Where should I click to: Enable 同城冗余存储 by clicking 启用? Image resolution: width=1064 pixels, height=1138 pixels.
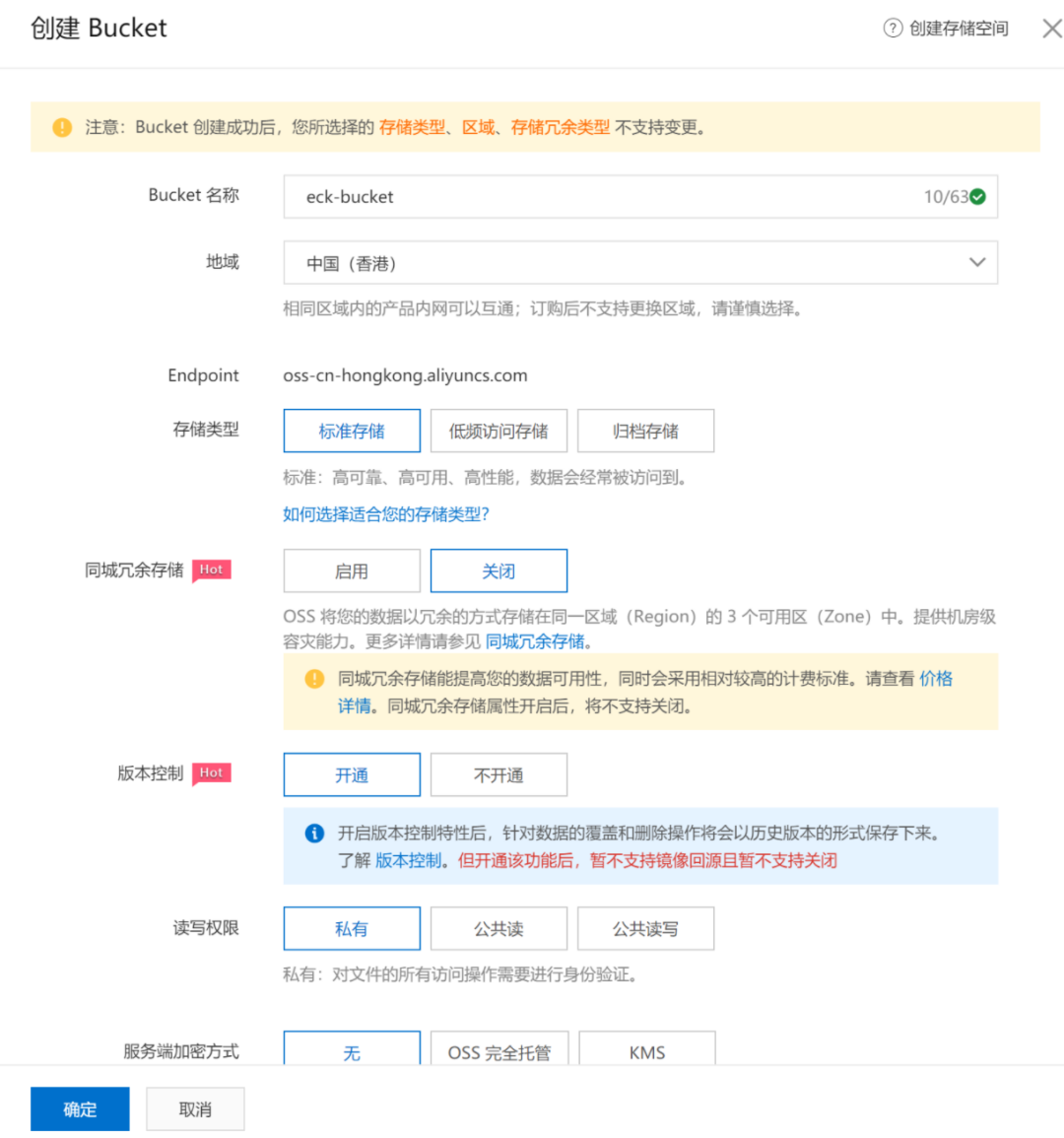[x=351, y=570]
